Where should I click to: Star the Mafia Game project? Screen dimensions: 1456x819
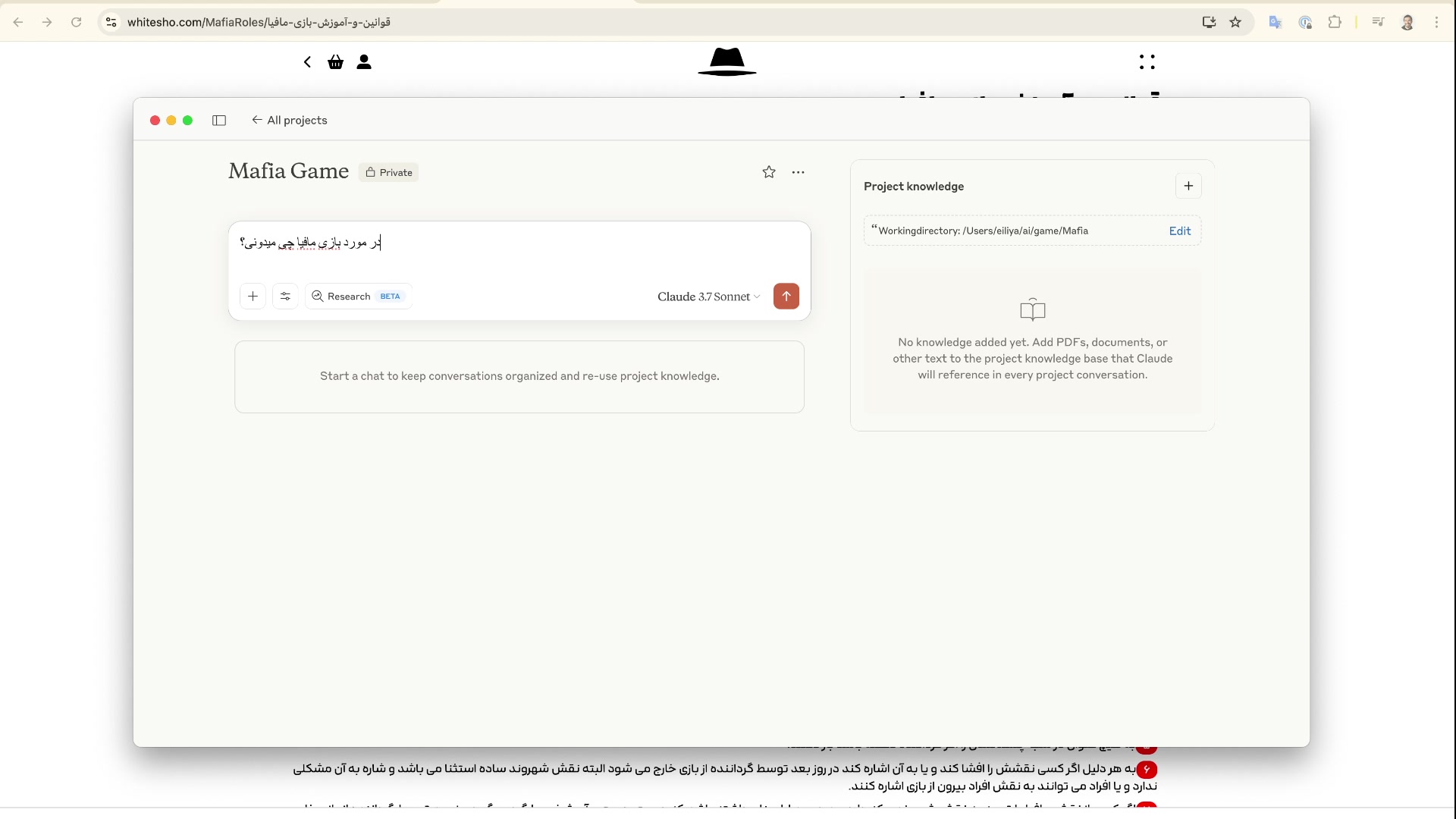(768, 172)
